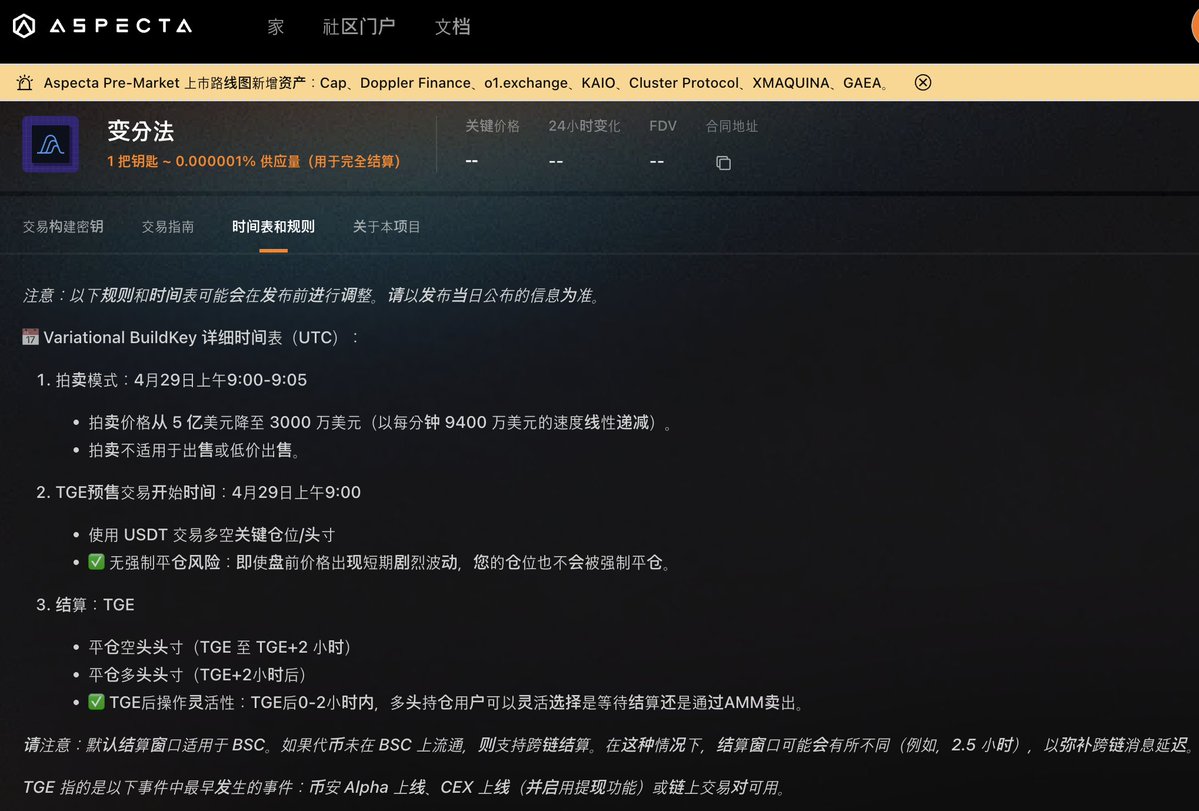
Task: Click the announcement alarm icon
Action: point(24,83)
